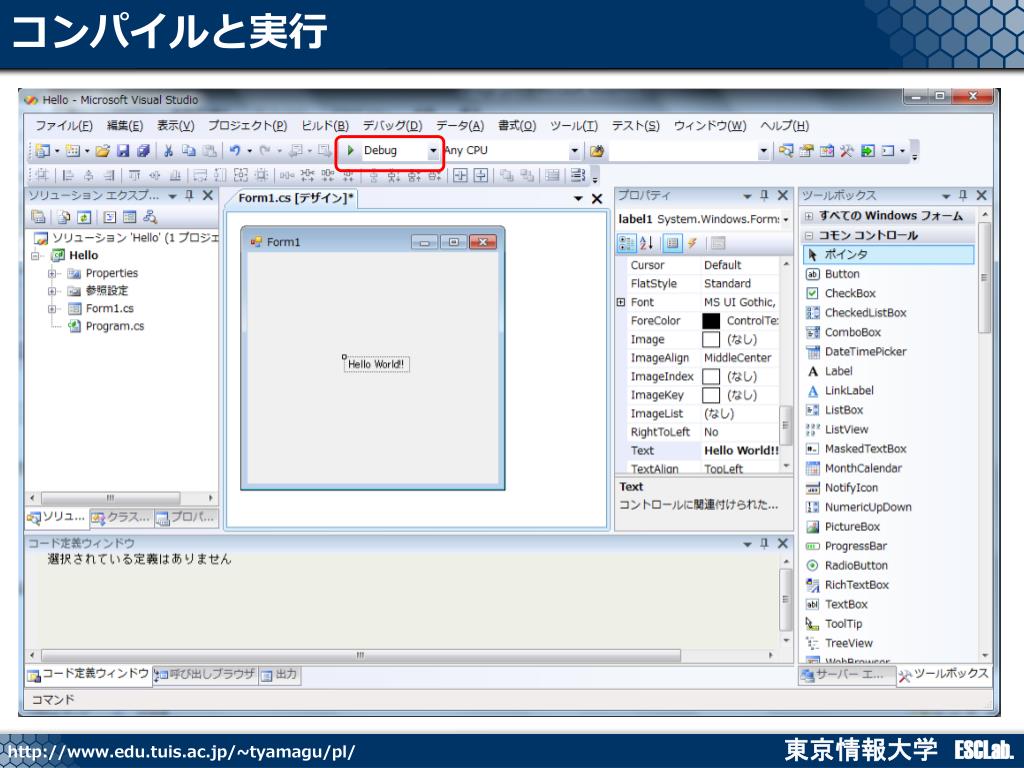Image resolution: width=1024 pixels, height=768 pixels.
Task: Expand the Form1.cs node in solution tree
Action: point(52,308)
